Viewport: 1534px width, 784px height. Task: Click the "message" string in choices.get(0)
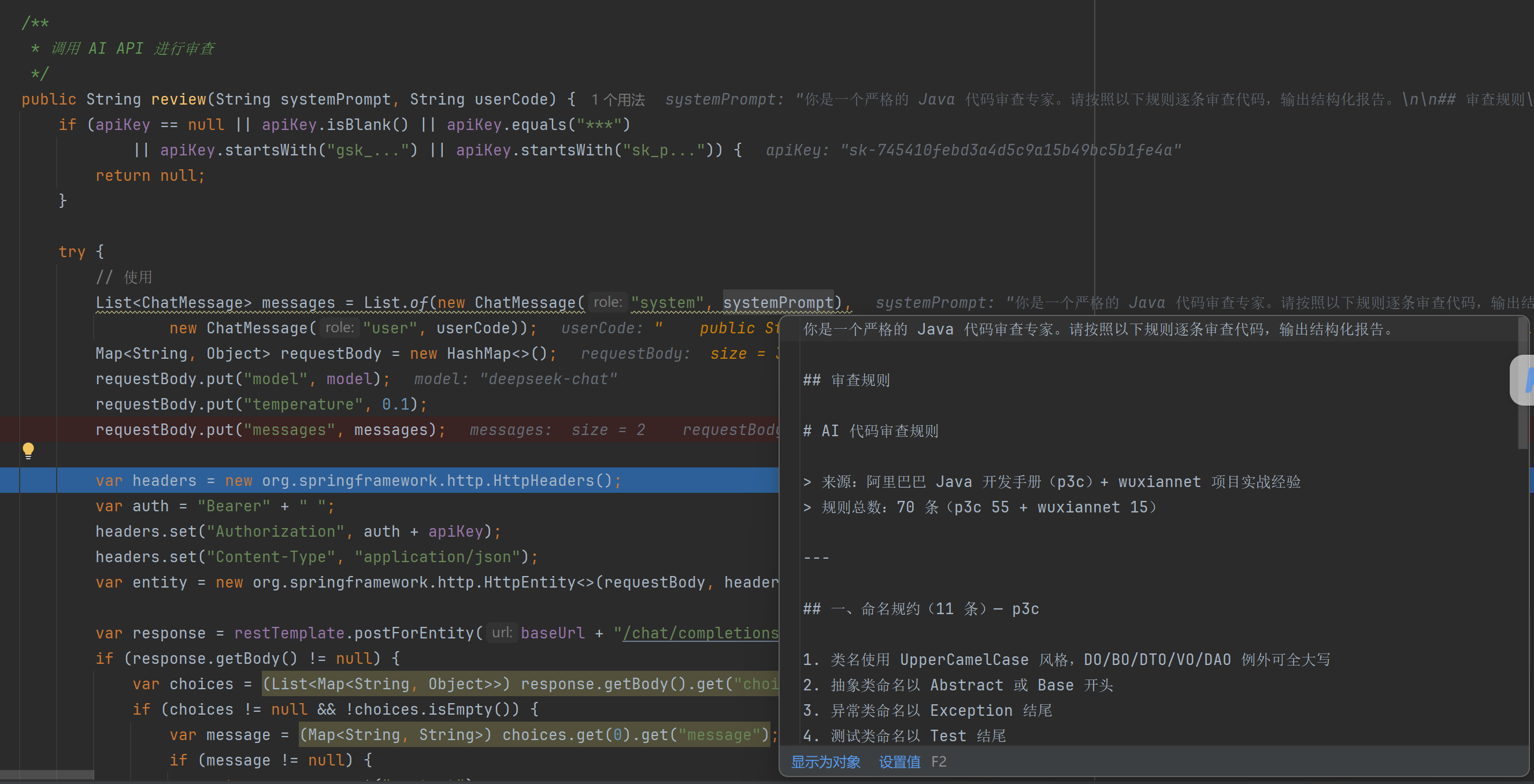click(x=720, y=734)
